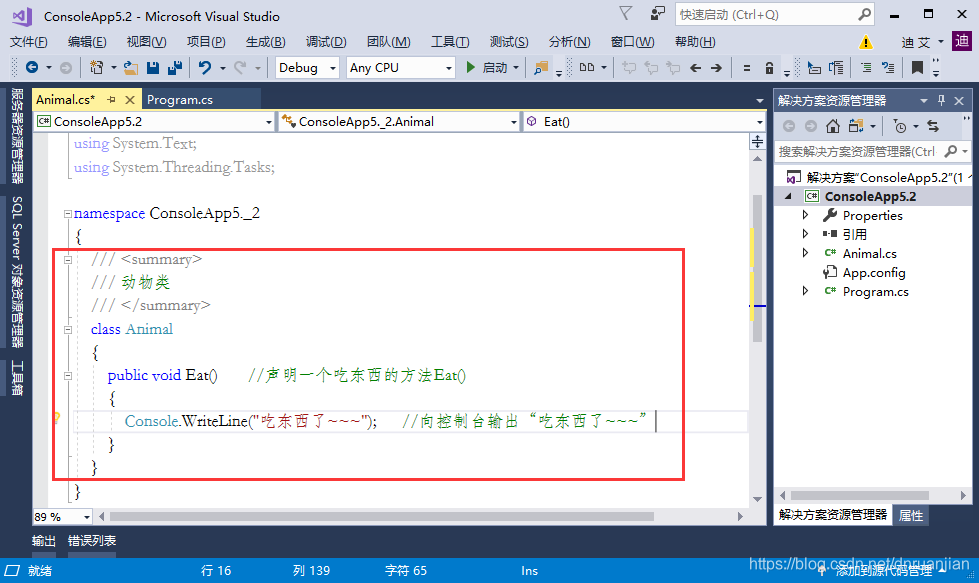The height and width of the screenshot is (583, 979).
Task: Expand the 引用 references node
Action: point(805,233)
